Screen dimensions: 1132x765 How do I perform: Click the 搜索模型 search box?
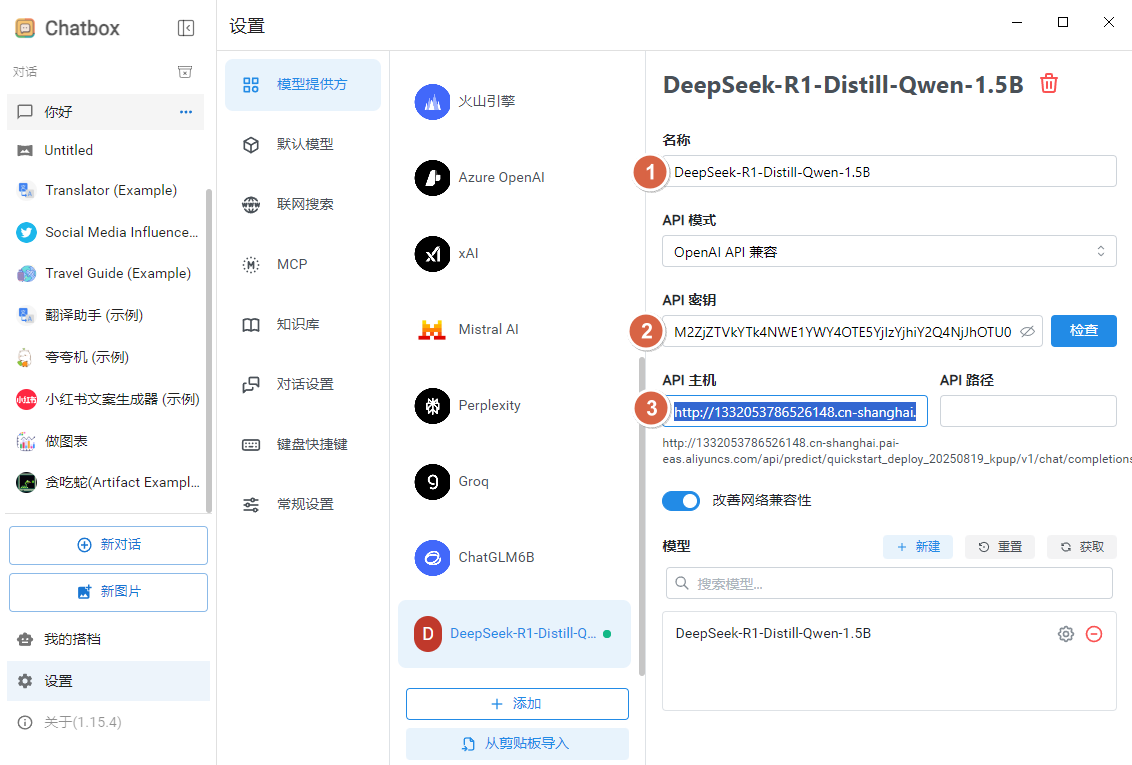(x=889, y=583)
